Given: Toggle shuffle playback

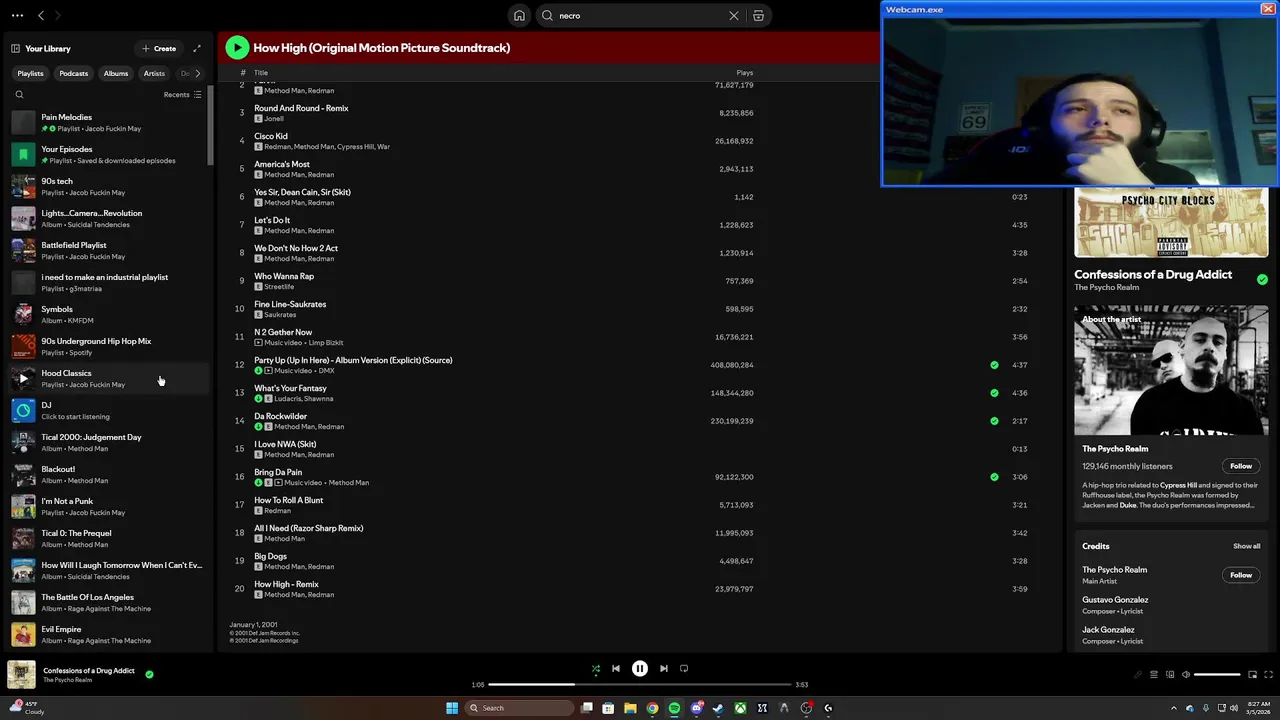Looking at the screenshot, I should [x=596, y=669].
